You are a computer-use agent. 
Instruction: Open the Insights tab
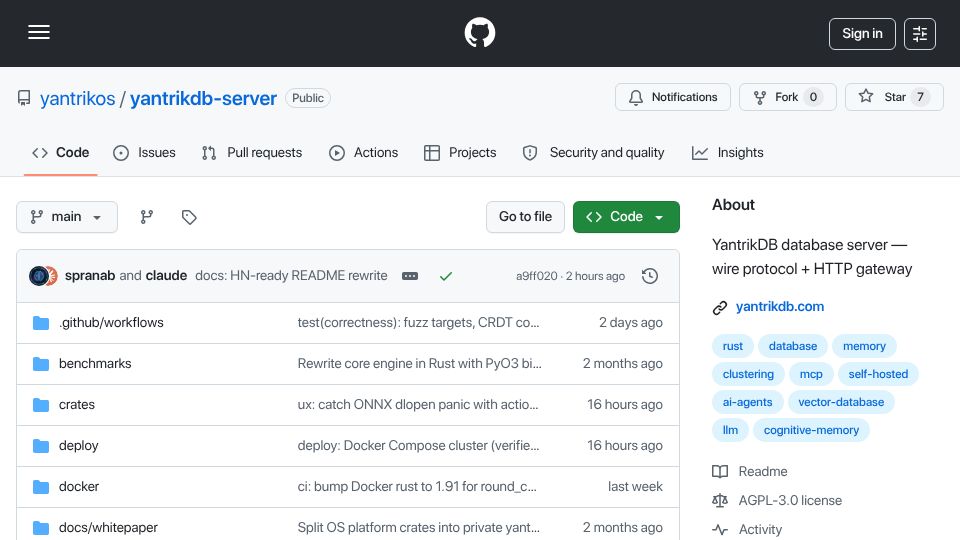[727, 152]
